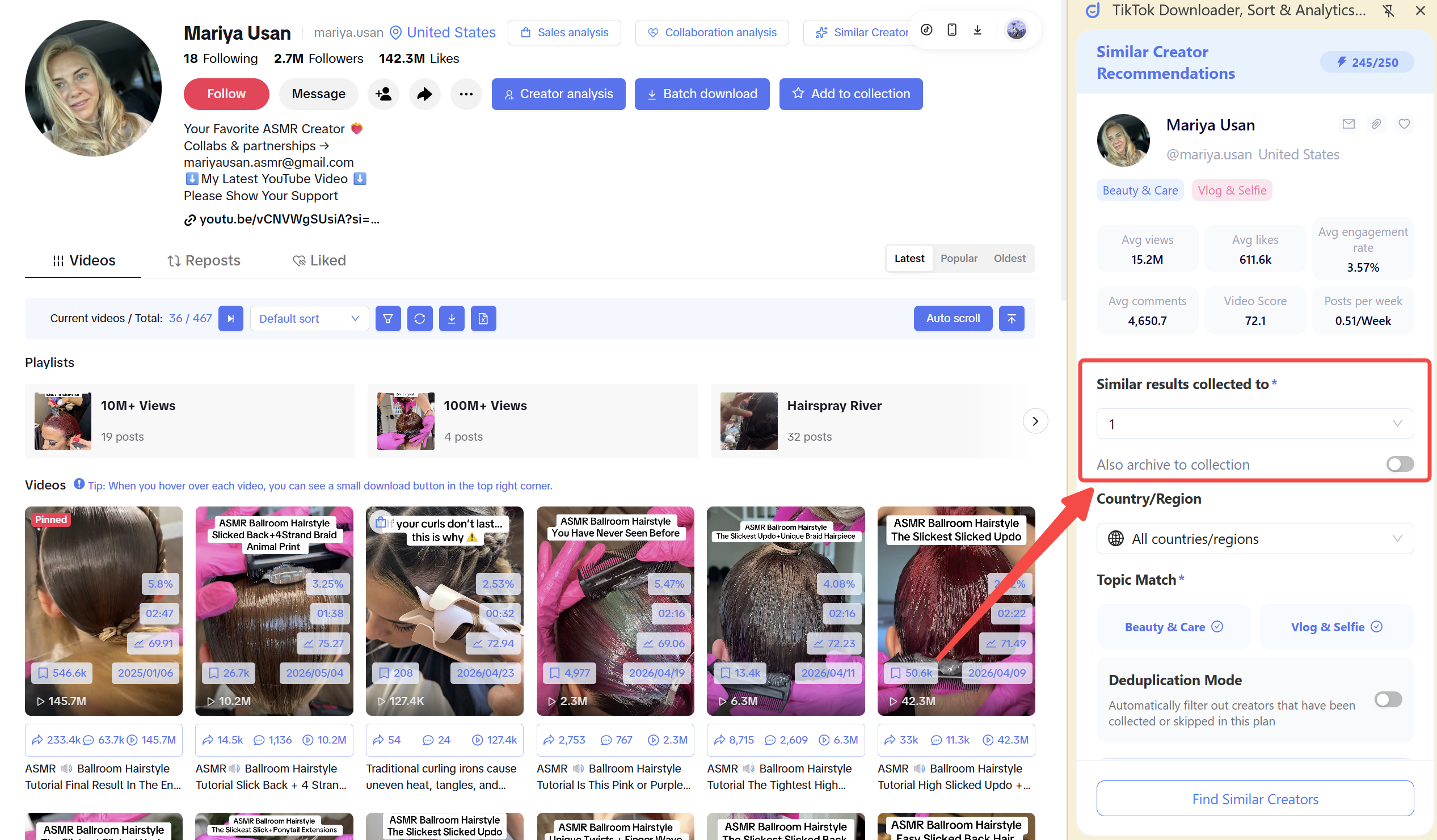Click the download icon in video toolbar
Image resolution: width=1437 pixels, height=840 pixels.
(452, 318)
